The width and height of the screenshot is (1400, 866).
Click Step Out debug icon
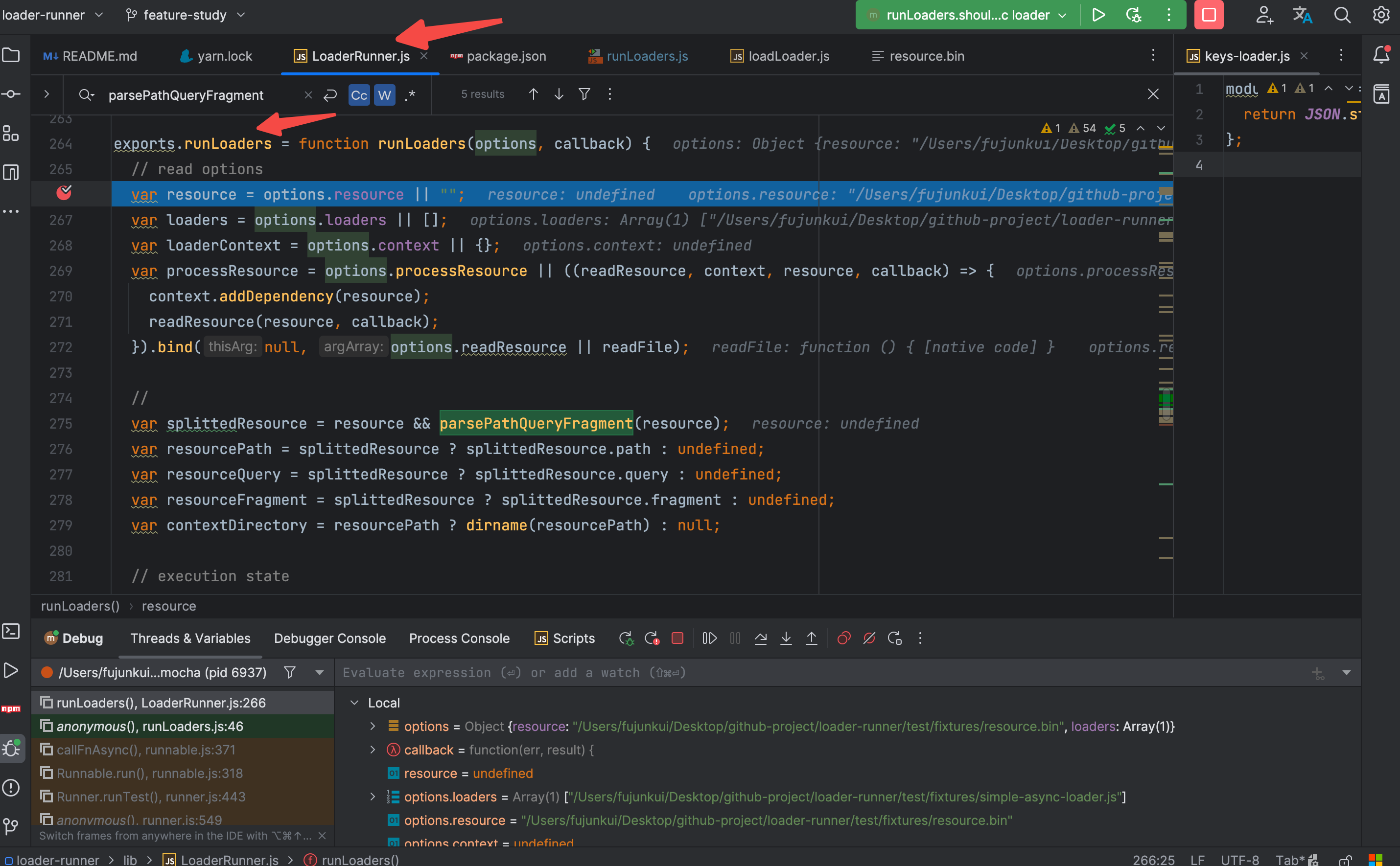[812, 638]
